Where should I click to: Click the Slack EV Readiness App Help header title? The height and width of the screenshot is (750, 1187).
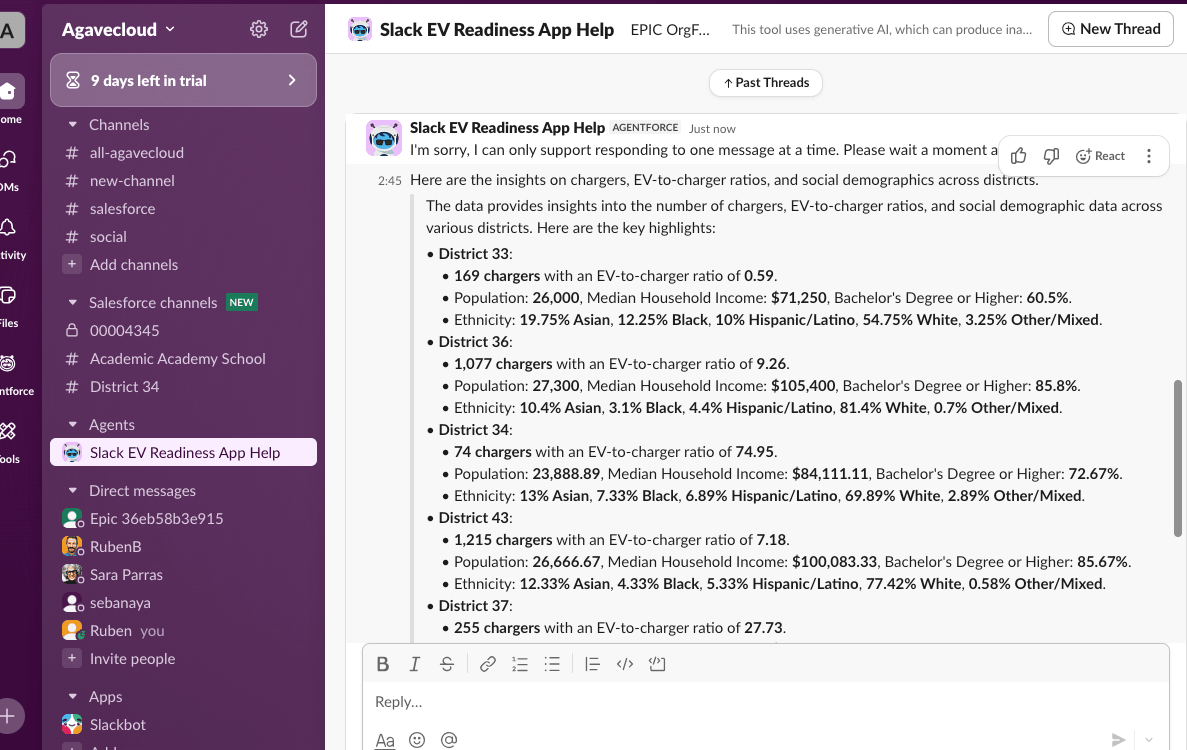[497, 30]
